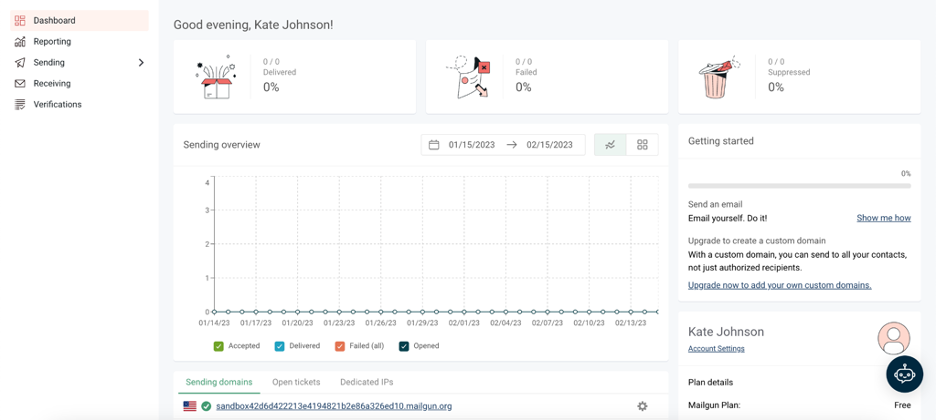Click the Receiving envelope icon
Image resolution: width=936 pixels, height=420 pixels.
click(20, 84)
